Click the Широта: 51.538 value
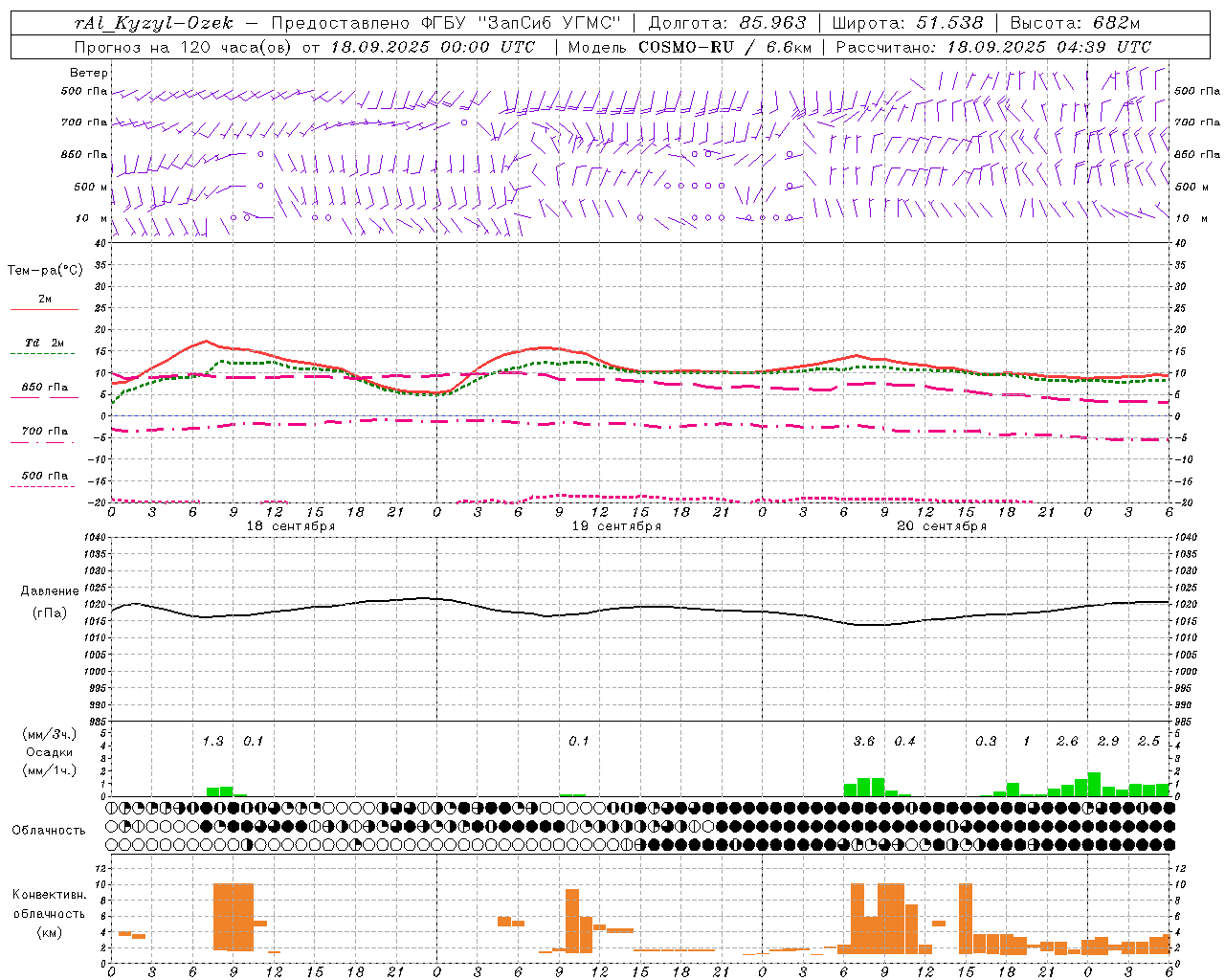This screenshot has width=1225, height=980. (x=907, y=23)
